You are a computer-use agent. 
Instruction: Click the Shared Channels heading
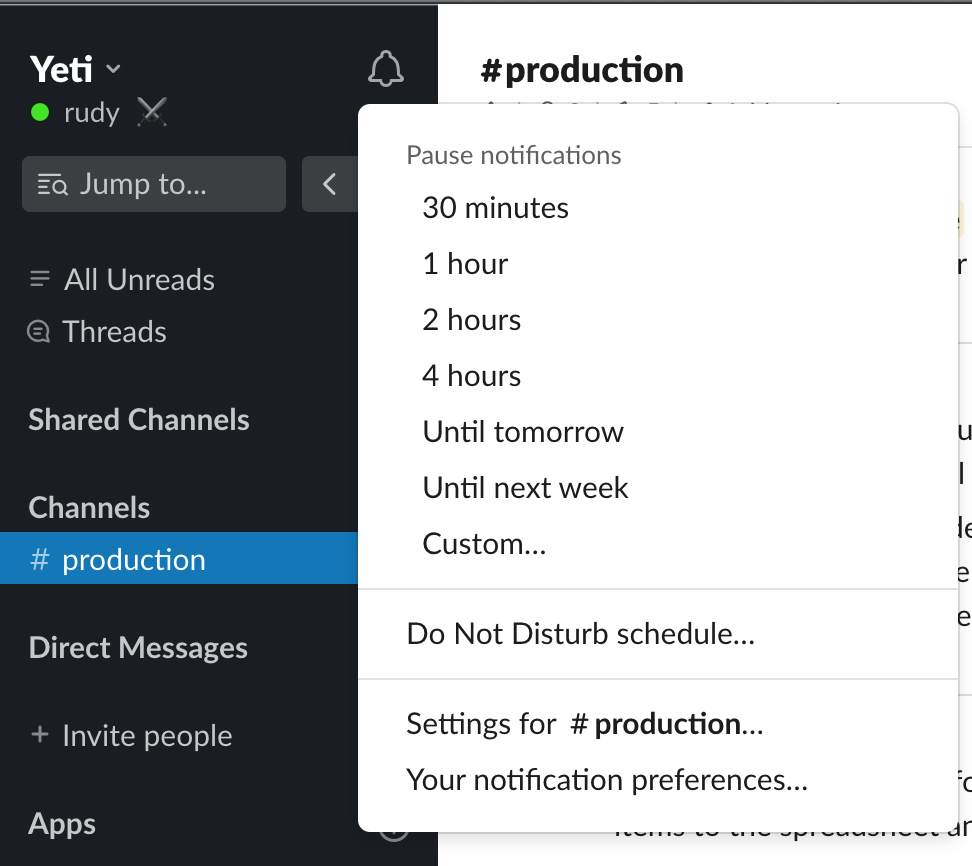coord(139,420)
